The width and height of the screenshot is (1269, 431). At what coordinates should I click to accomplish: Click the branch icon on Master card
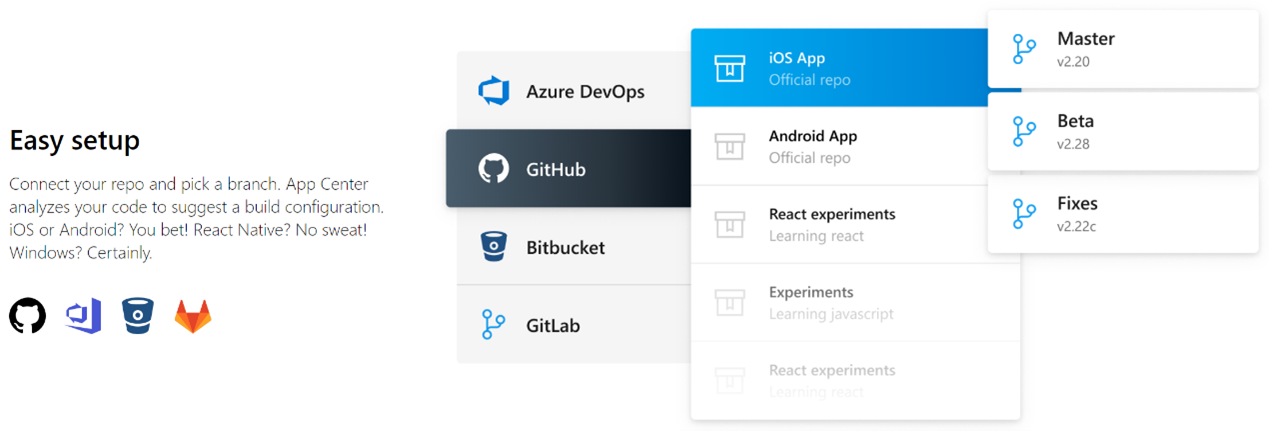[x=1024, y=50]
